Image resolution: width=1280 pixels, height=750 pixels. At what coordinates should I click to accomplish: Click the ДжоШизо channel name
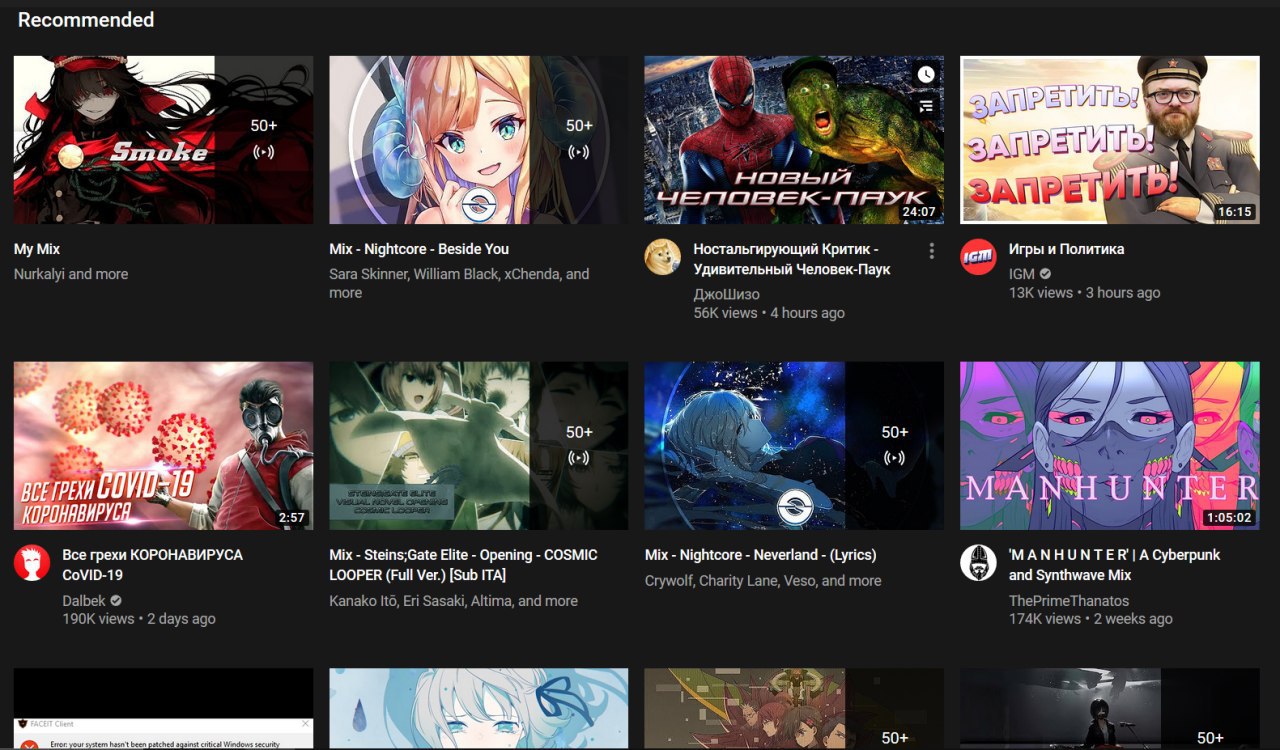pyautogui.click(x=726, y=294)
